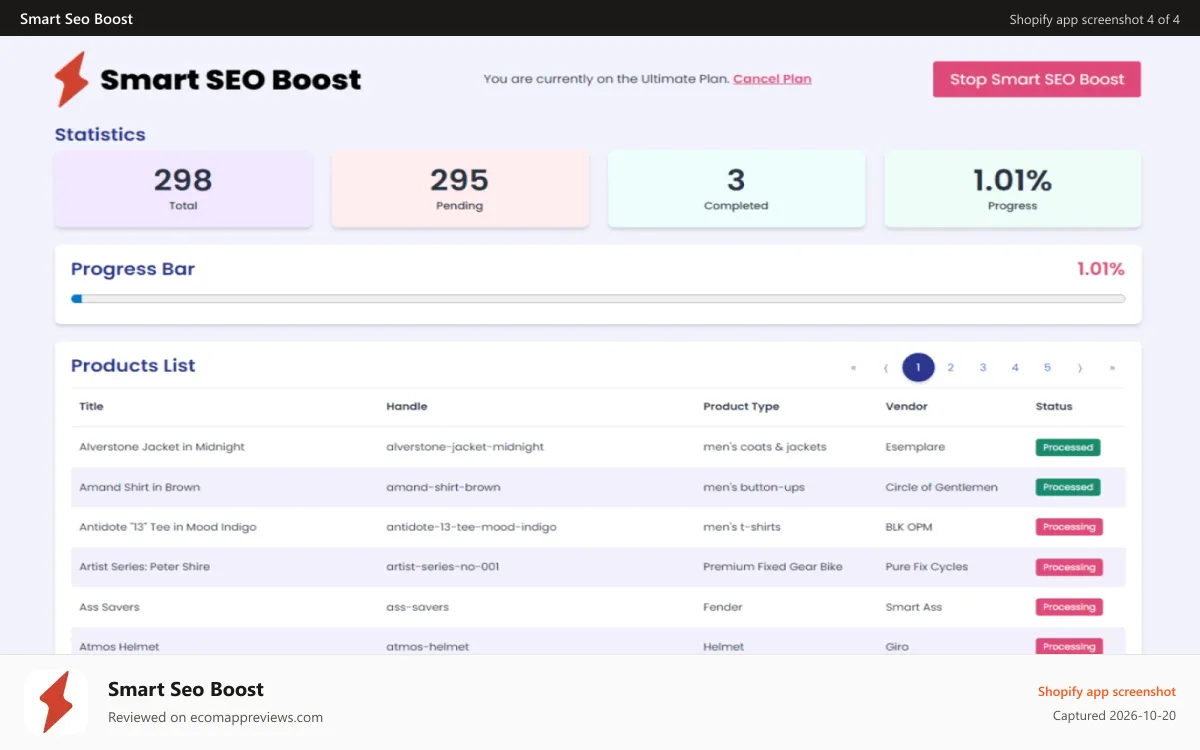1200x750 pixels.
Task: Click the Progress 1.01% statistics card
Action: (x=1013, y=189)
